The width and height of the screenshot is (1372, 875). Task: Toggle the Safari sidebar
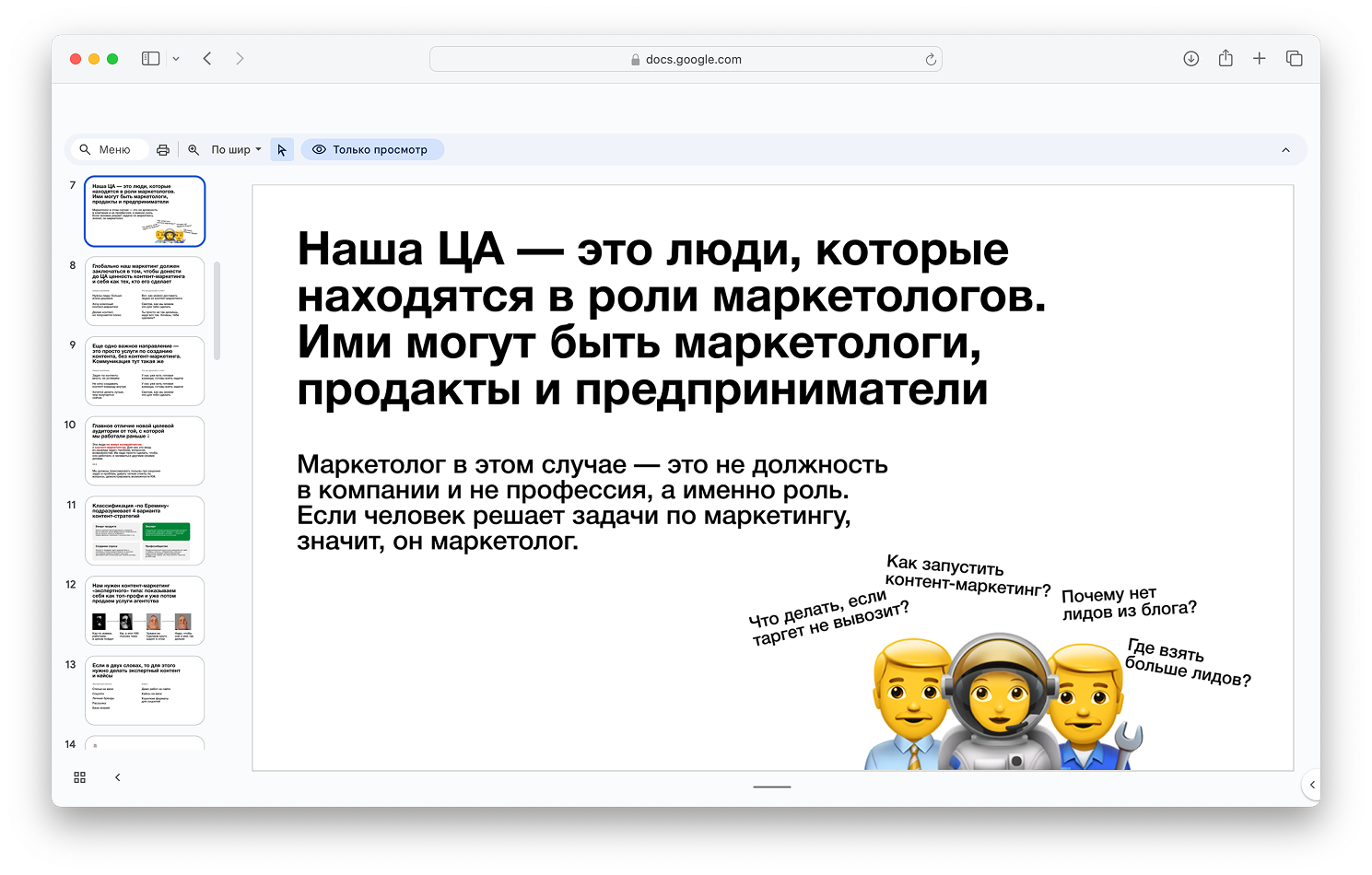pos(150,59)
